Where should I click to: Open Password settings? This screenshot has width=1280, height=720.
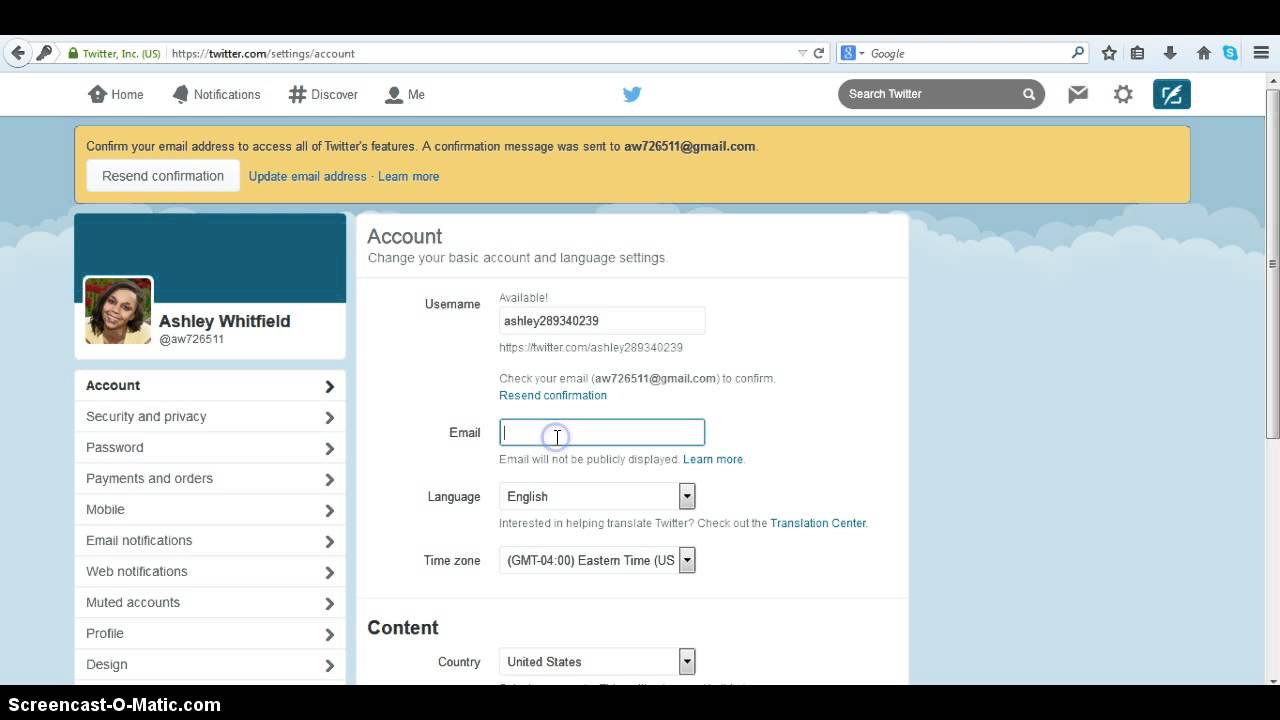coord(210,448)
